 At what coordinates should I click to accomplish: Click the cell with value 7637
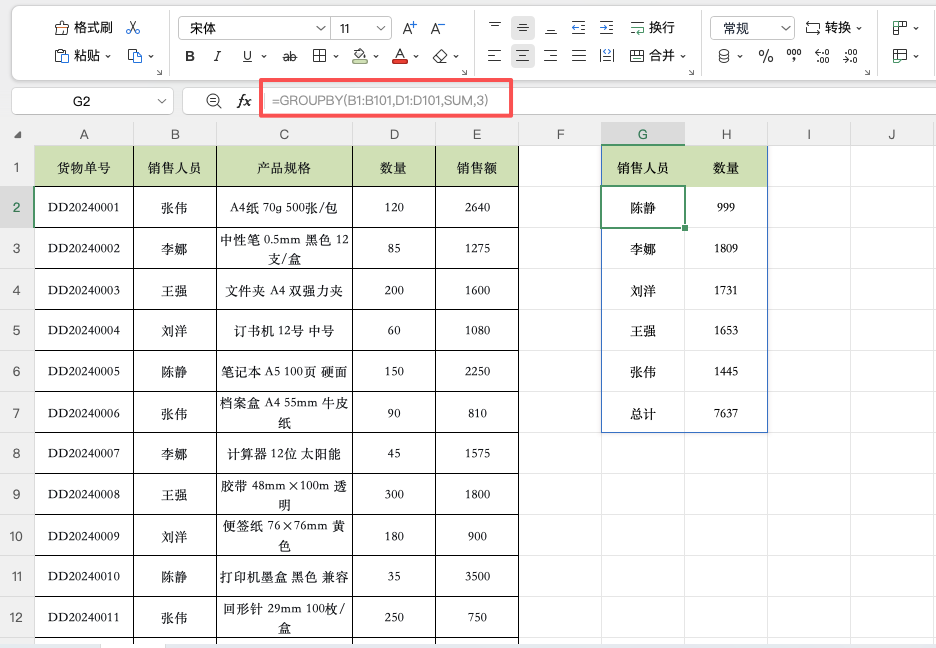click(x=726, y=413)
